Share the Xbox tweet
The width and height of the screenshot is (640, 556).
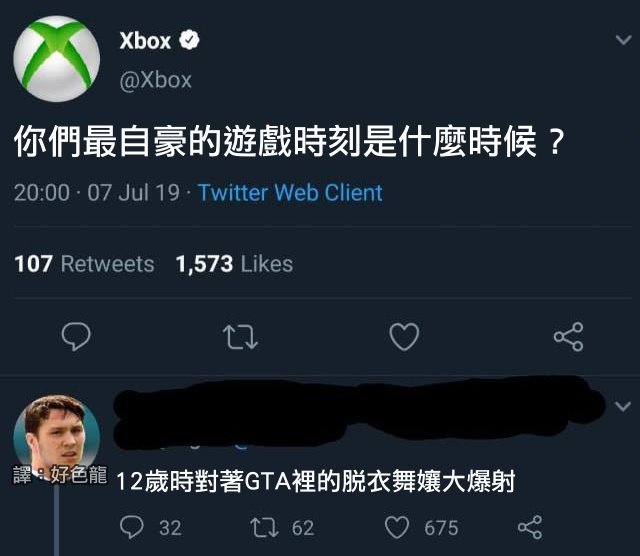point(568,338)
